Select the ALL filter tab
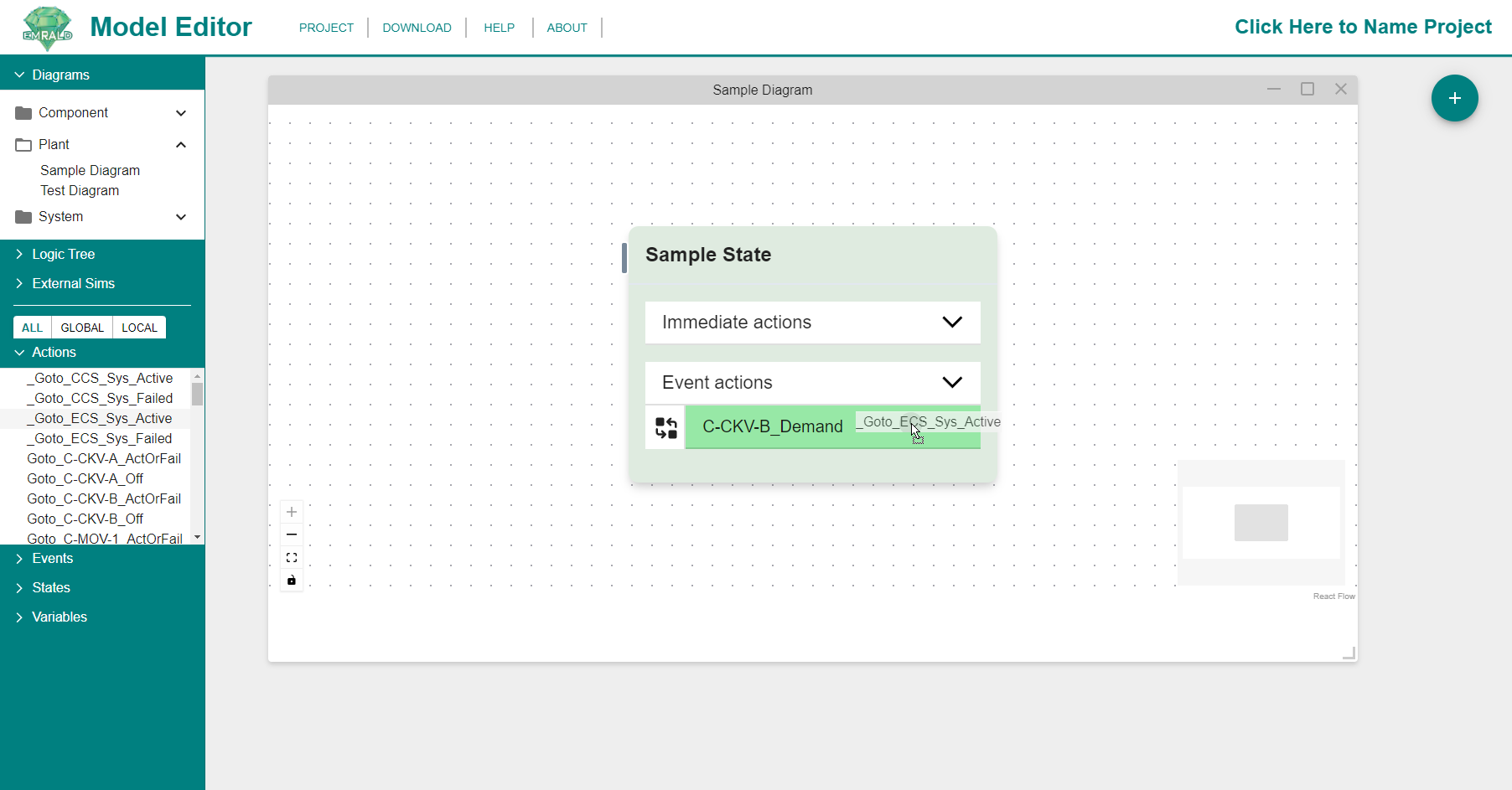1512x790 pixels. pos(32,328)
